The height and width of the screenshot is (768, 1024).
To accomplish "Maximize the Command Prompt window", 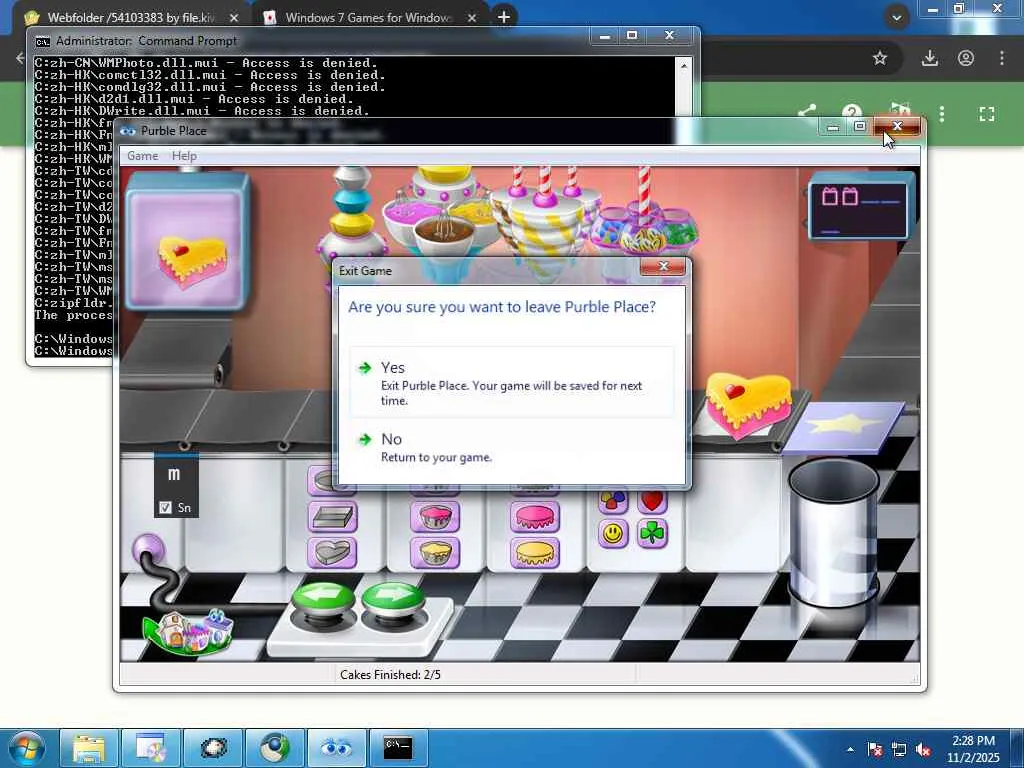I will (632, 35).
